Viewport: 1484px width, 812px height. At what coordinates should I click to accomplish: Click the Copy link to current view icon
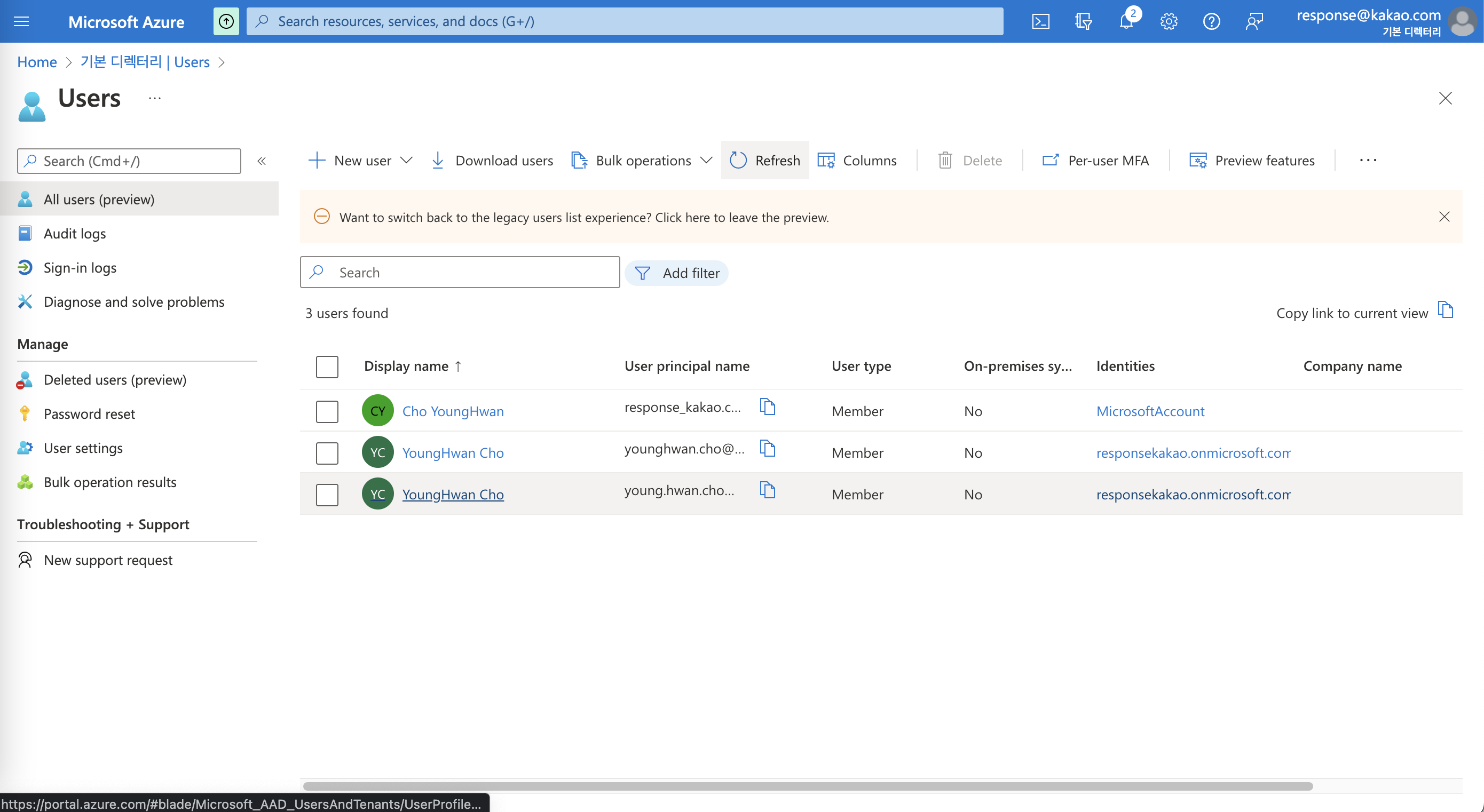[1446, 310]
